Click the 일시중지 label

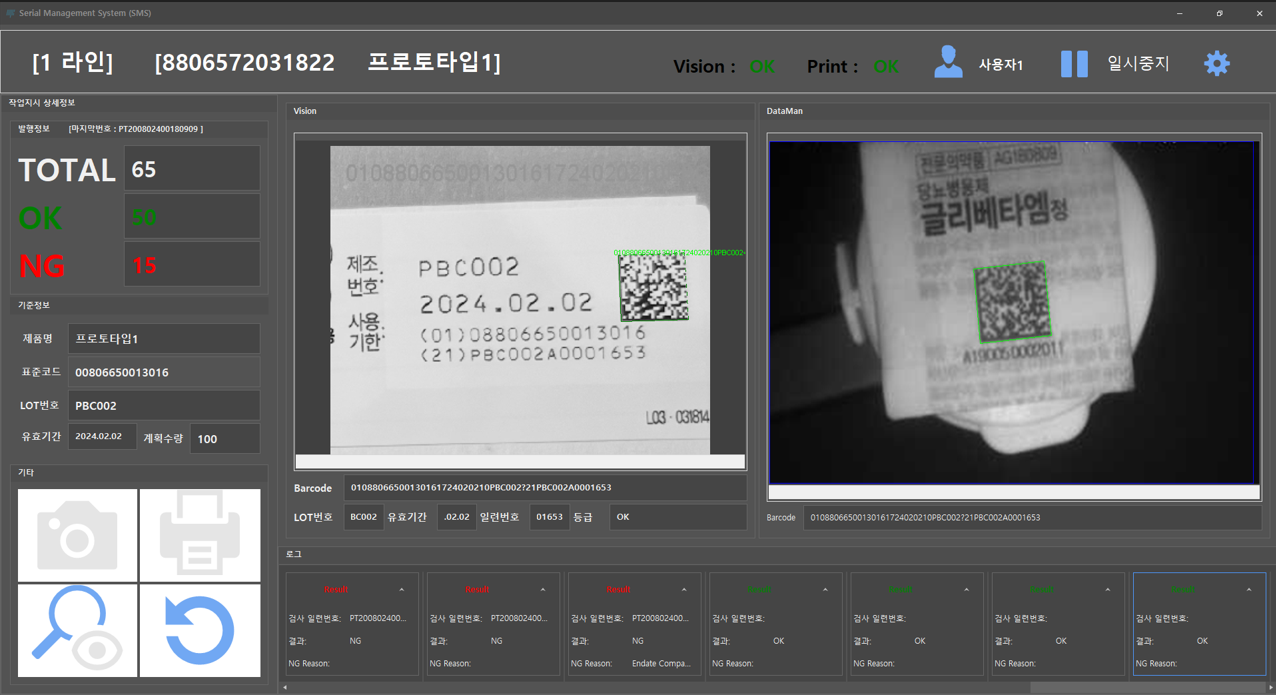coord(1138,63)
